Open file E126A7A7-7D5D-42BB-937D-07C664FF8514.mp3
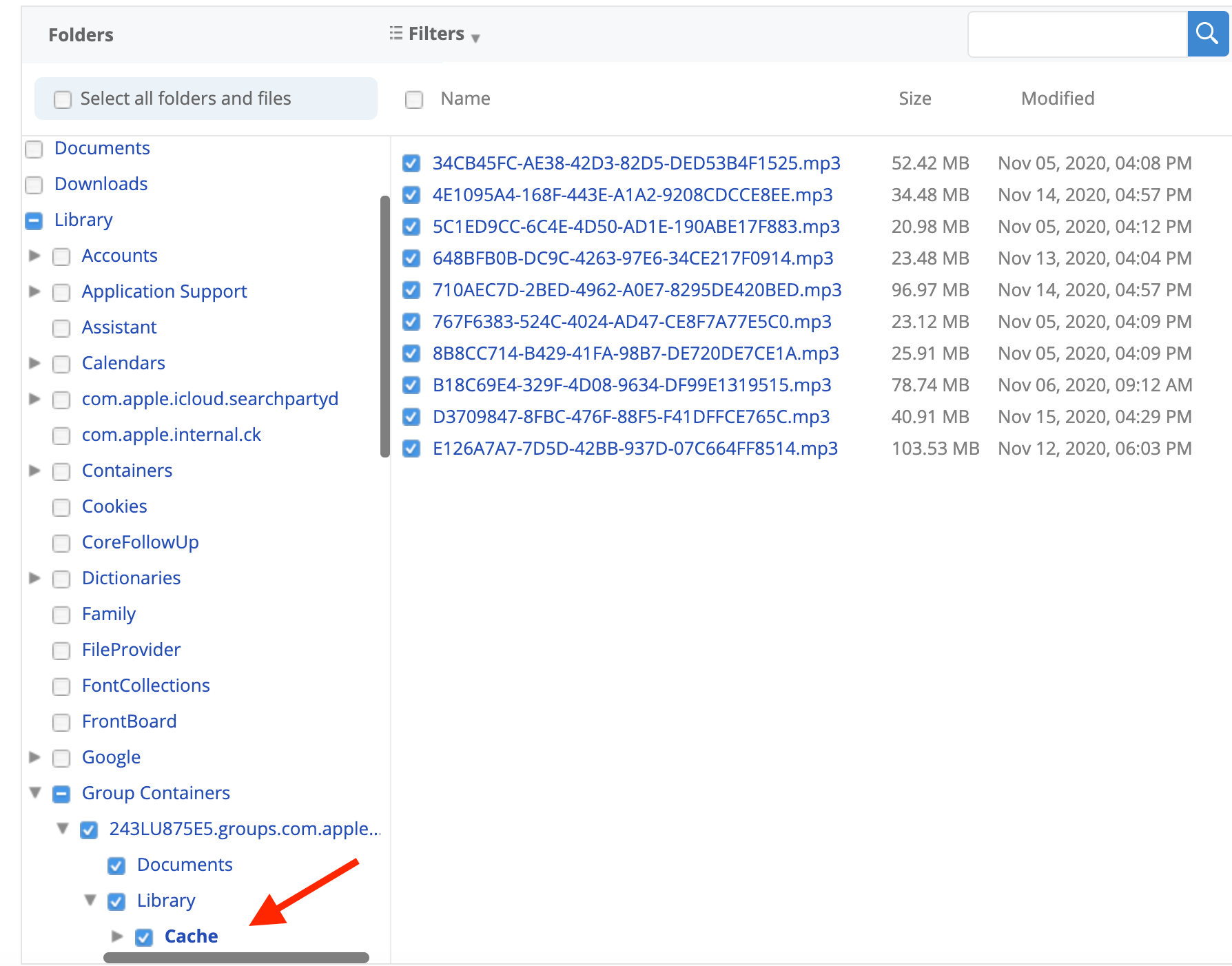Image resolution: width=1232 pixels, height=966 pixels. point(635,449)
